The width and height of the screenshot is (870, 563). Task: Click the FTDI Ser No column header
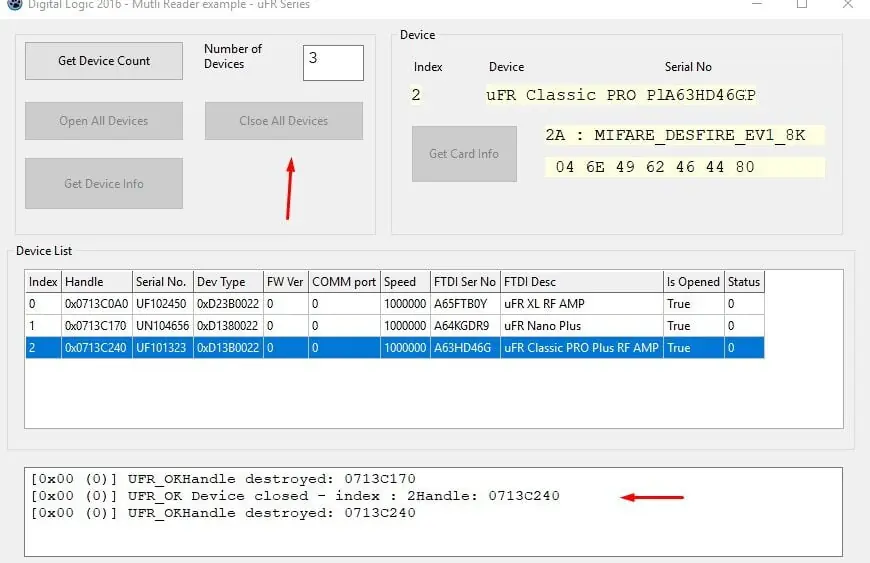(x=465, y=282)
